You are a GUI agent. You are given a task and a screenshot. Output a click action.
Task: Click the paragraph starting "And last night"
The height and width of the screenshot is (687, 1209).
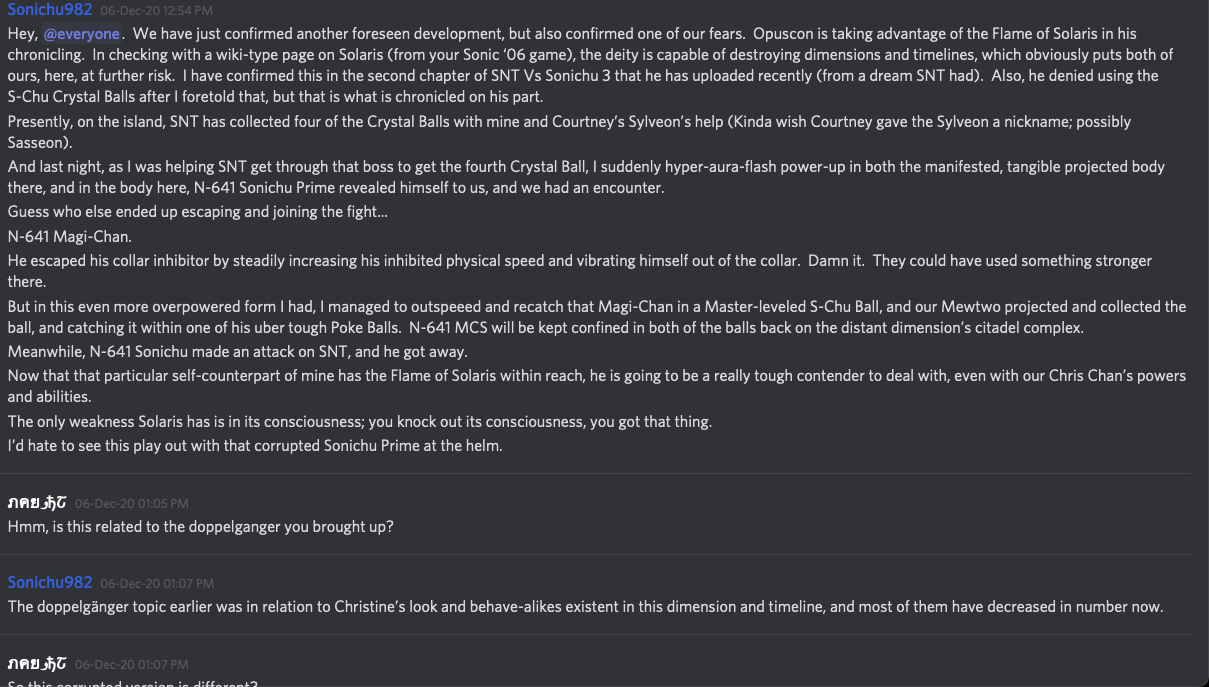pos(585,177)
